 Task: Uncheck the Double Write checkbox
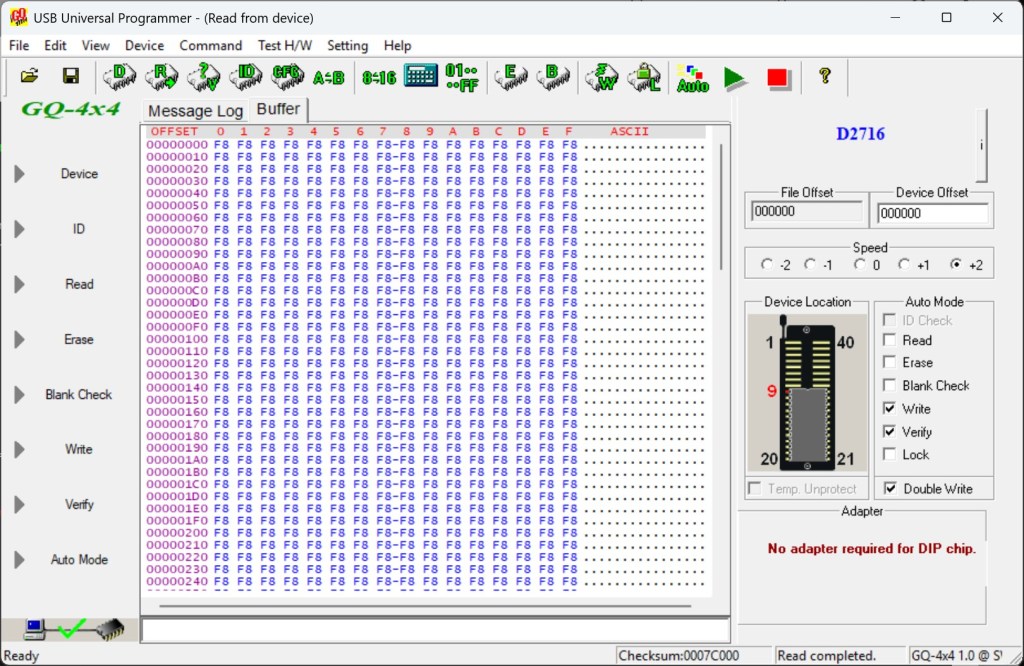[x=890, y=489]
